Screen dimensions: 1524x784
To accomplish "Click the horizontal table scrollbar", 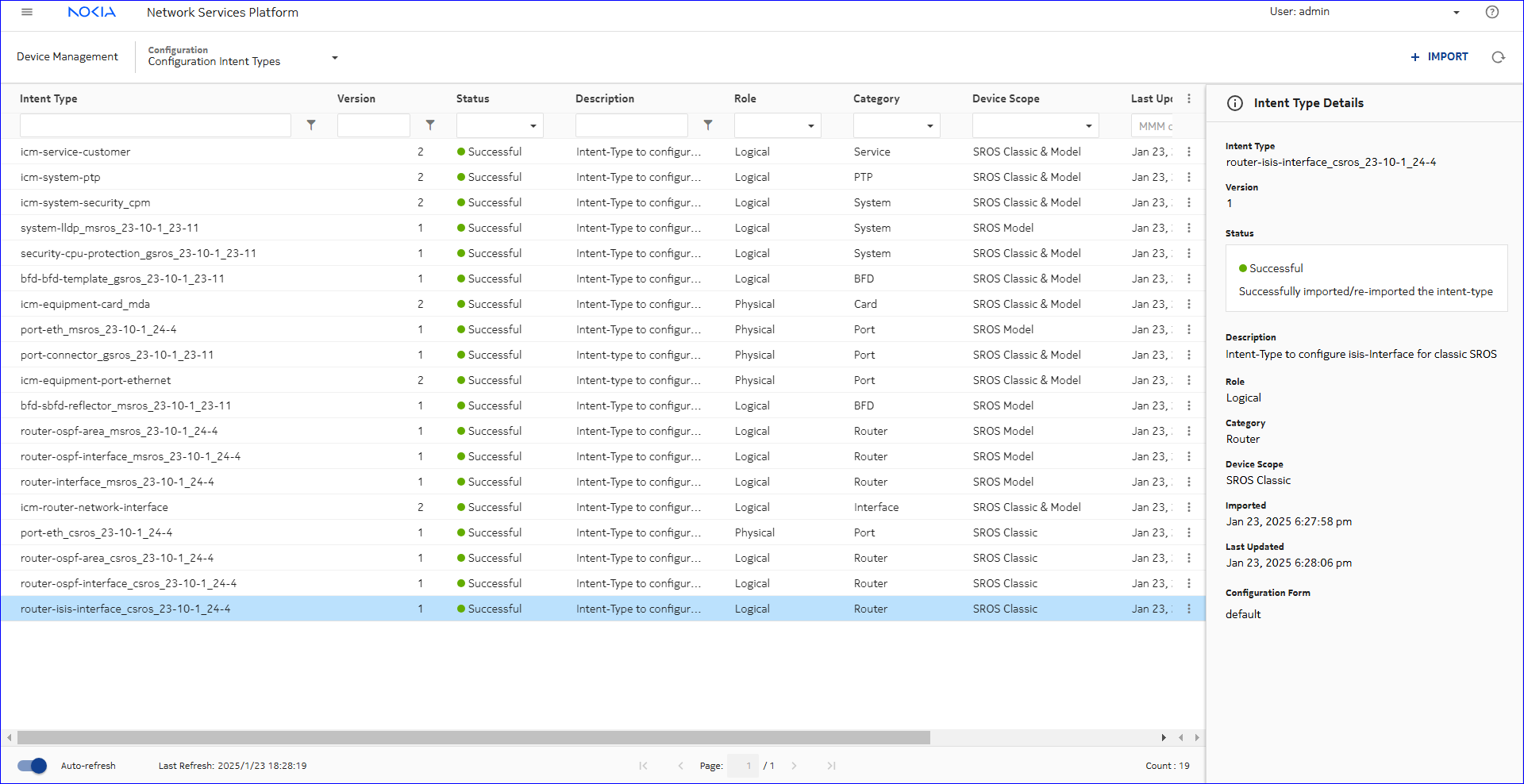I will click(473, 738).
